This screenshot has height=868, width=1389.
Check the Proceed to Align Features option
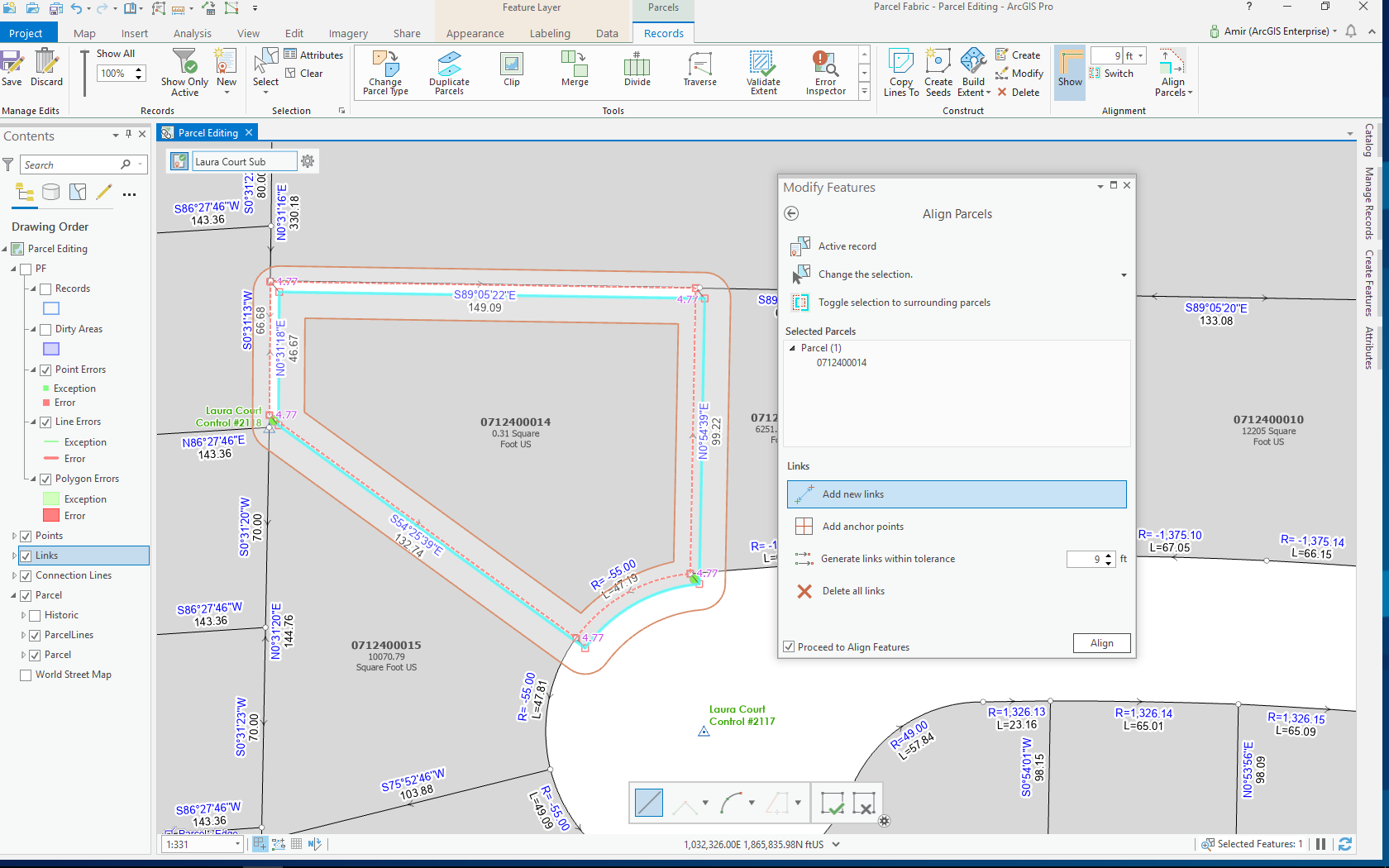click(x=790, y=646)
